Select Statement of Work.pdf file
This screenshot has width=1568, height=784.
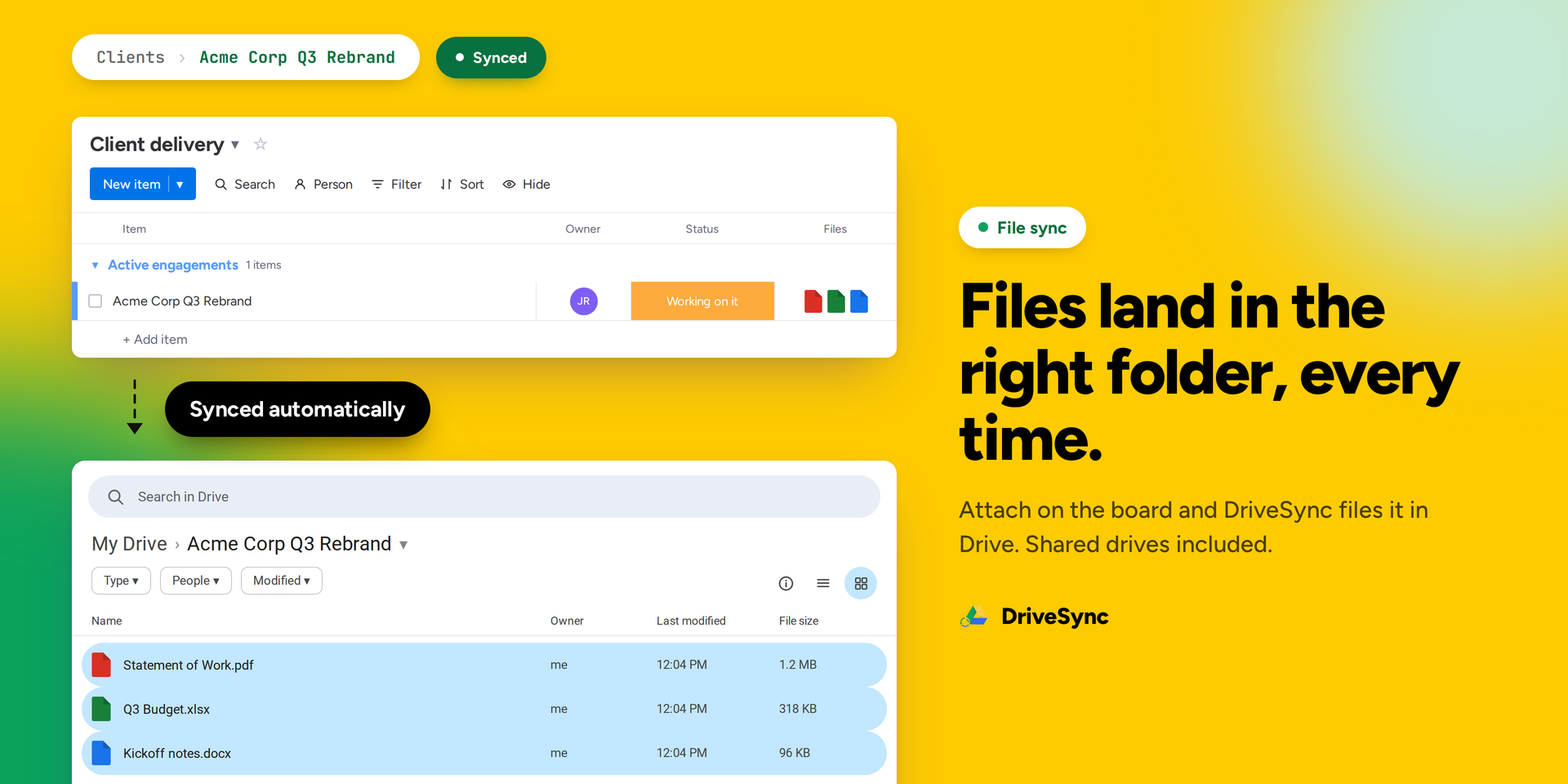tap(484, 665)
